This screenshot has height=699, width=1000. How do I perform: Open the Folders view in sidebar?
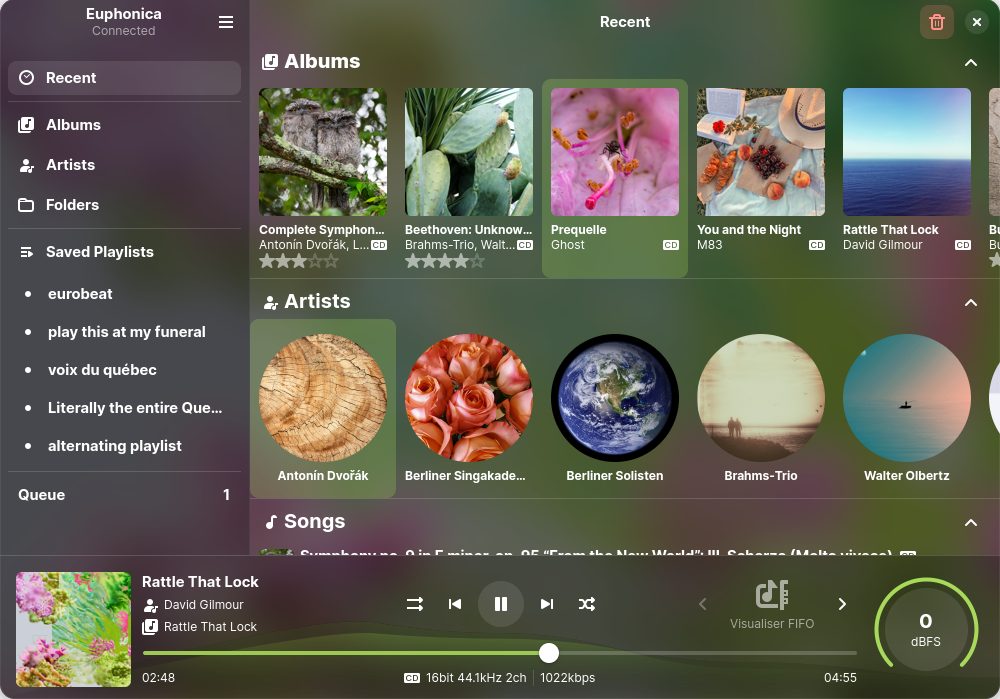tap(124, 205)
